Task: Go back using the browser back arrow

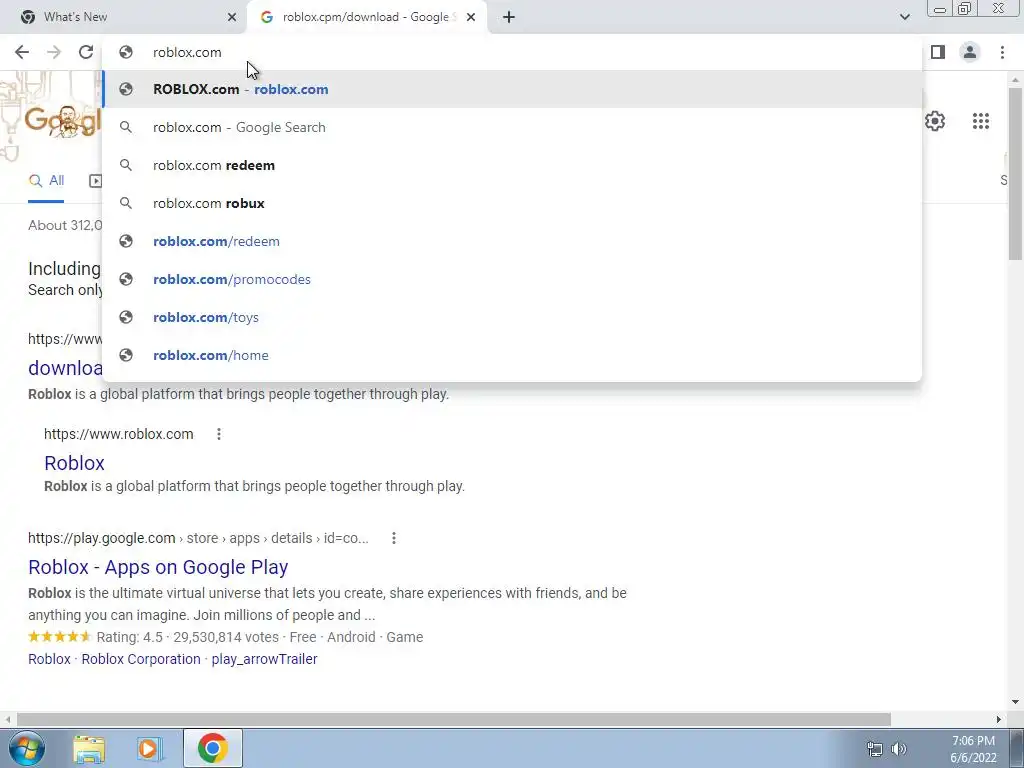Action: click(x=22, y=52)
